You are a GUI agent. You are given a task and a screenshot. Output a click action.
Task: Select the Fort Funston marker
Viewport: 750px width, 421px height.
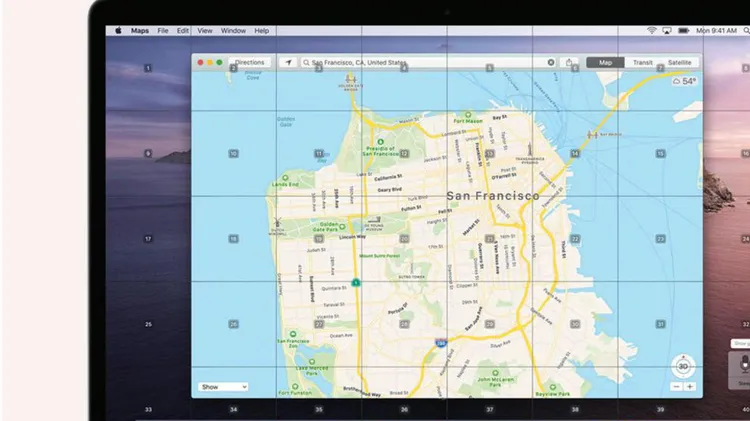[295, 386]
